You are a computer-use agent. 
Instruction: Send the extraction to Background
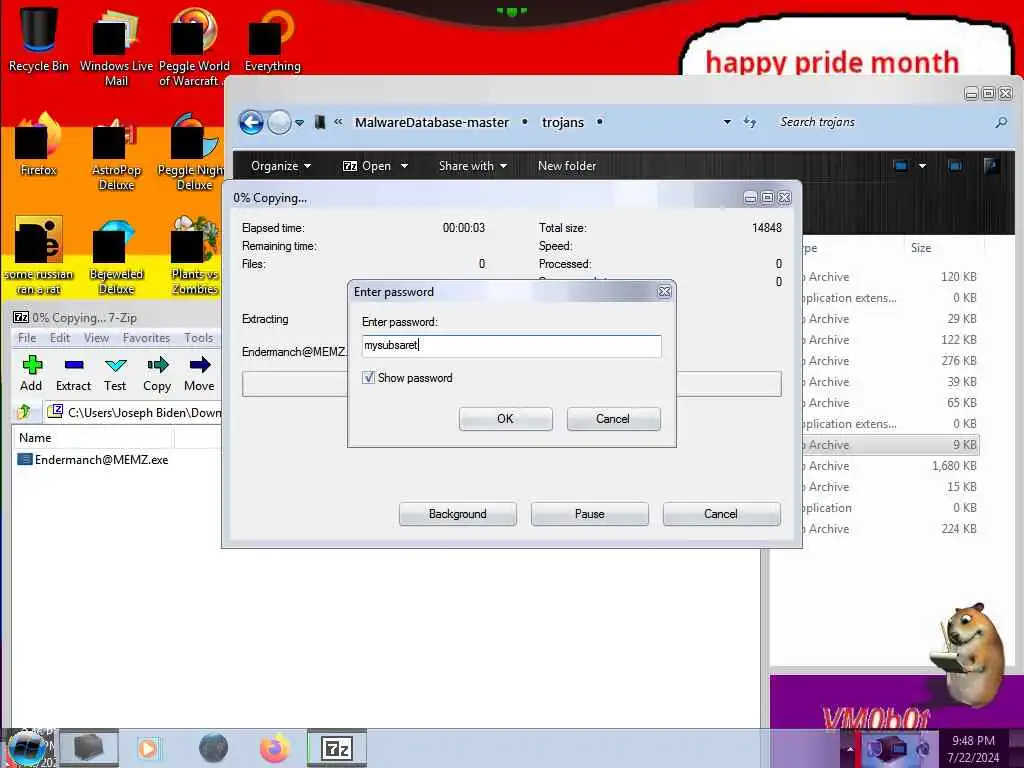pyautogui.click(x=457, y=514)
